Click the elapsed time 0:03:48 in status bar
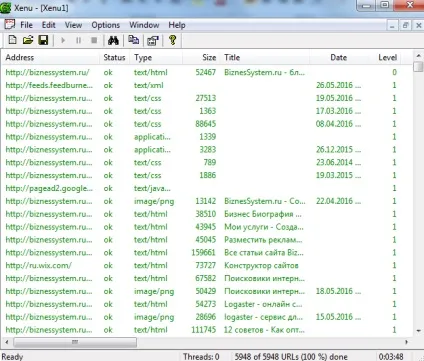This screenshot has height=361, width=424. coord(391,357)
